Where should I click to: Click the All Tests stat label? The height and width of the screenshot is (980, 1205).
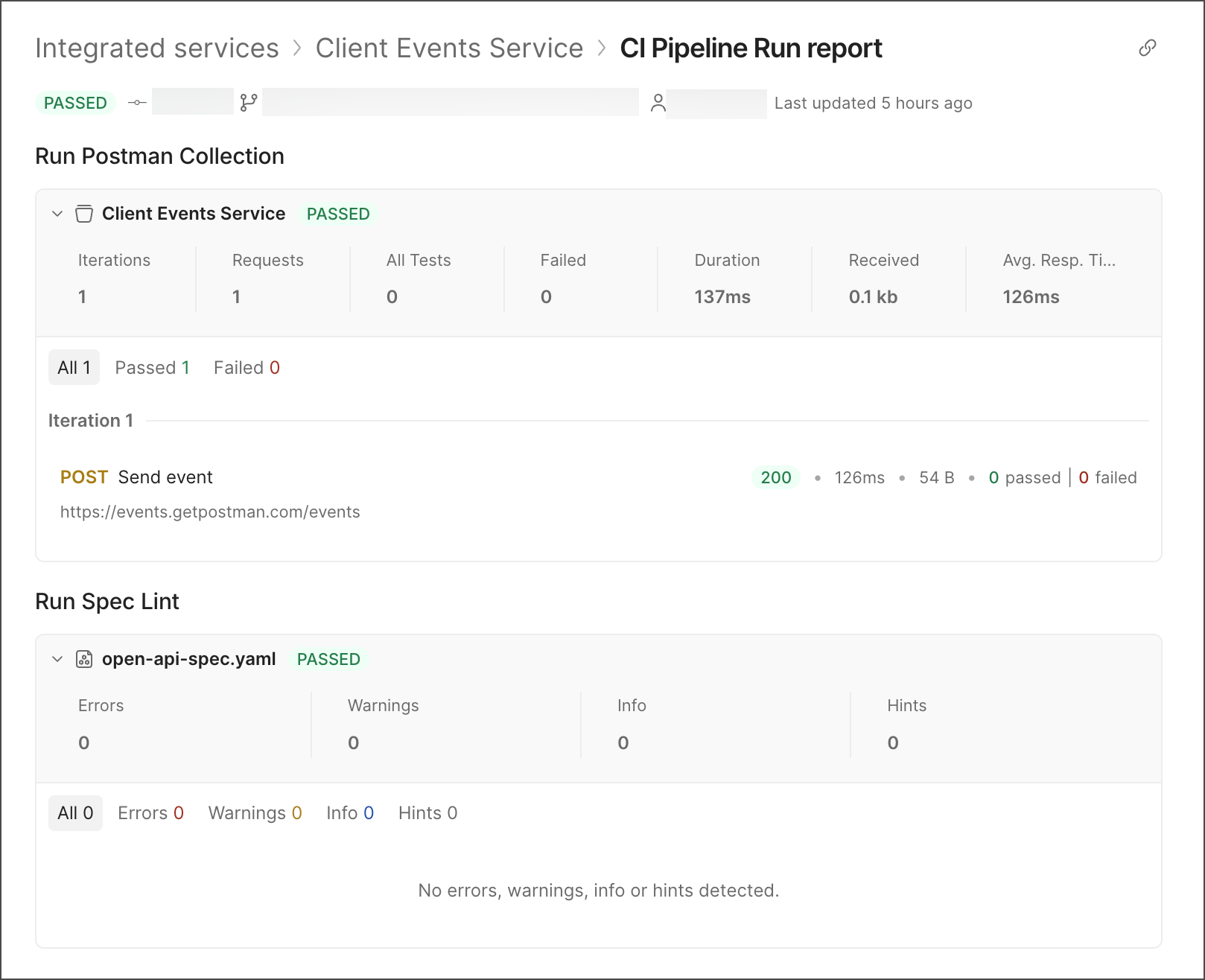coord(419,260)
